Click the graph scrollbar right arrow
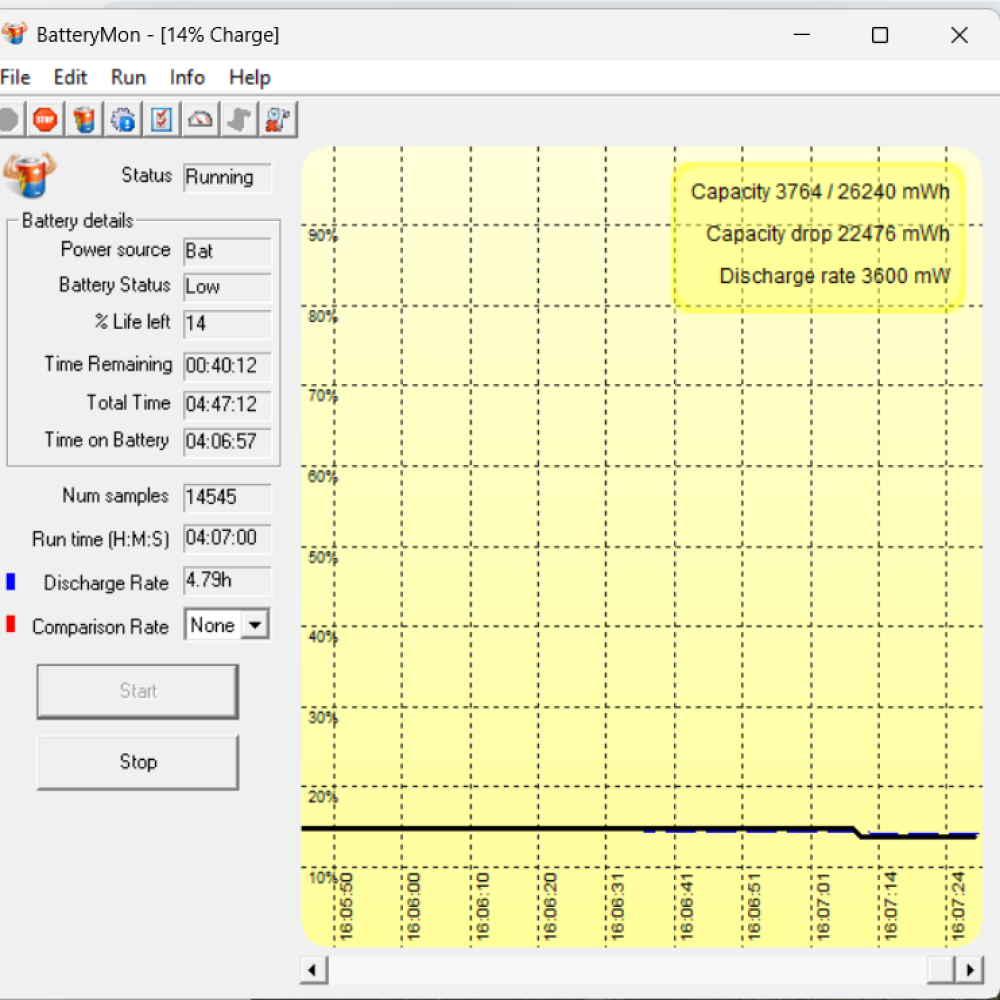1000x1000 pixels. 970,970
